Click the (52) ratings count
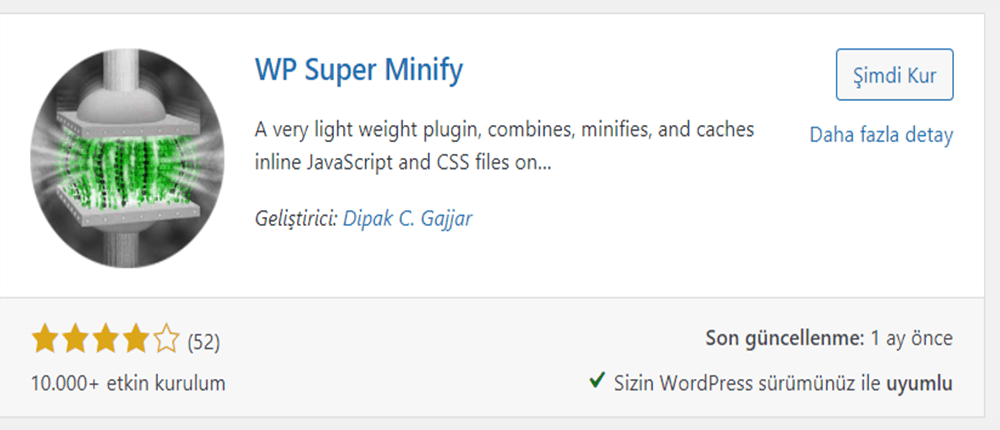 203,342
